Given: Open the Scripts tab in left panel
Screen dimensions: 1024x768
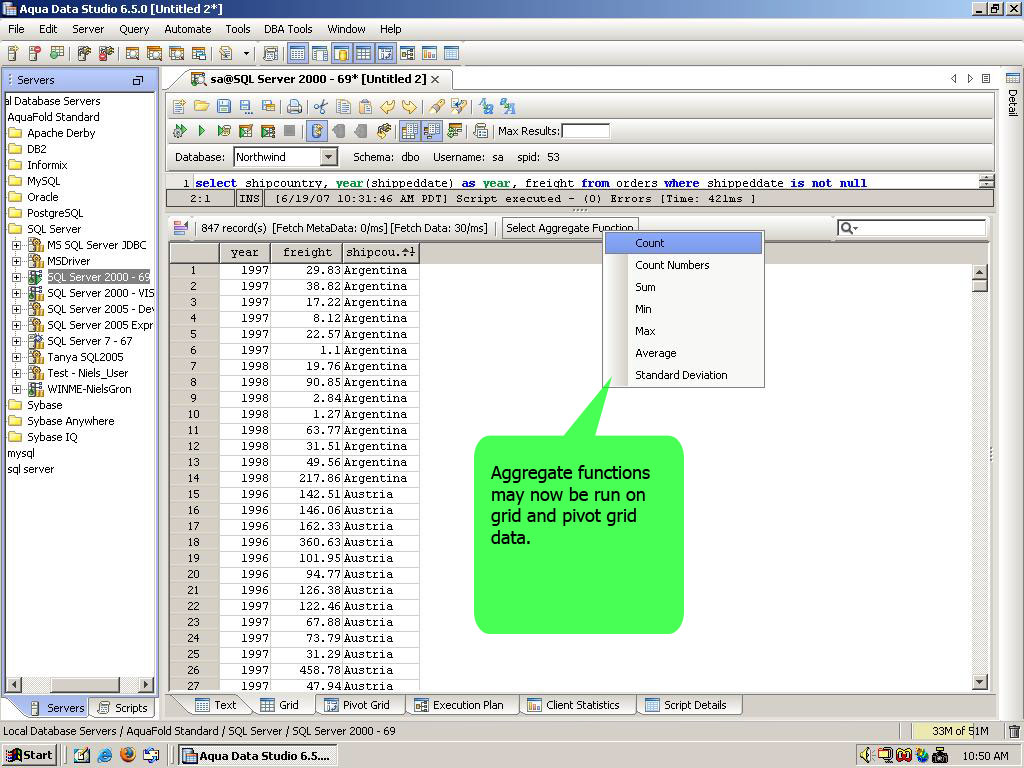Looking at the screenshot, I should (122, 708).
